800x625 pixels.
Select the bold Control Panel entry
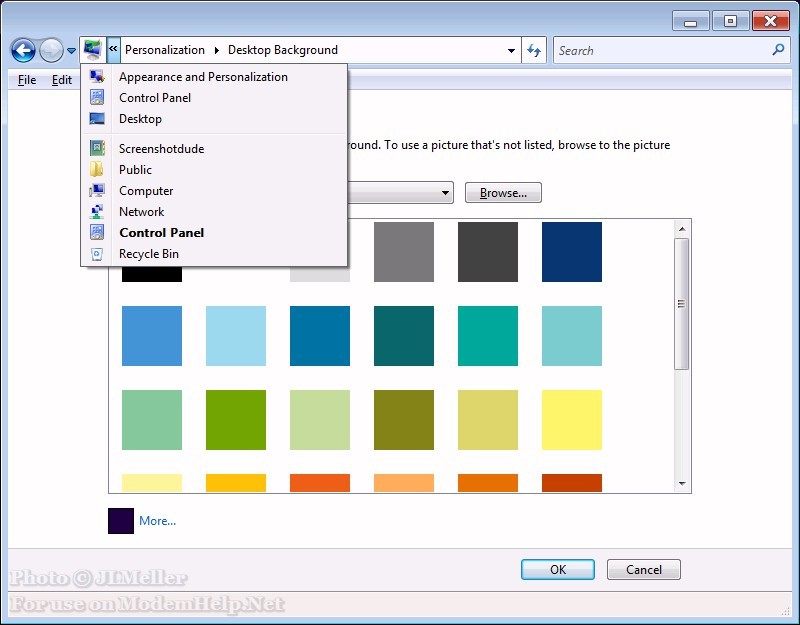click(x=214, y=233)
